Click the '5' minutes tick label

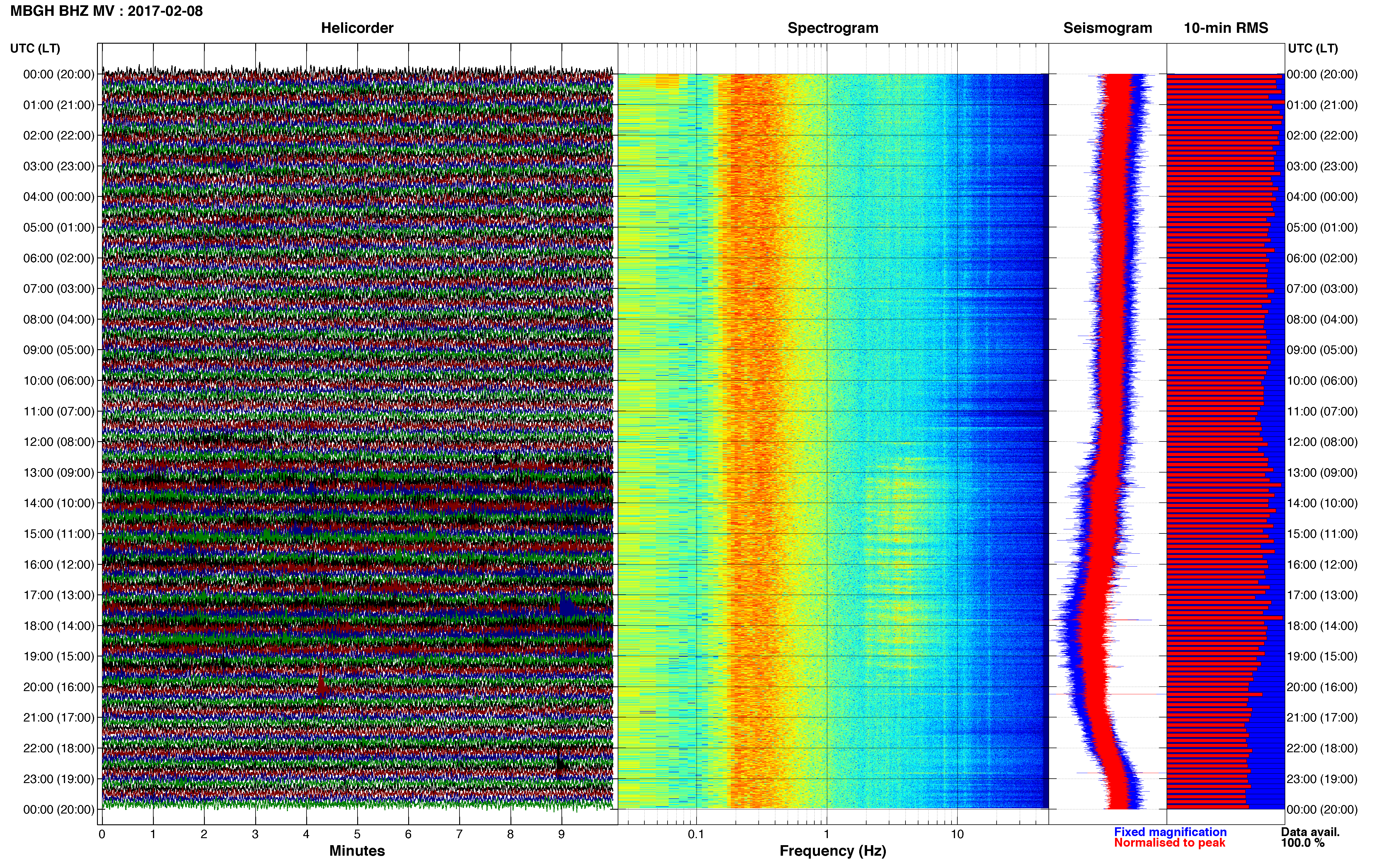pyautogui.click(x=357, y=834)
